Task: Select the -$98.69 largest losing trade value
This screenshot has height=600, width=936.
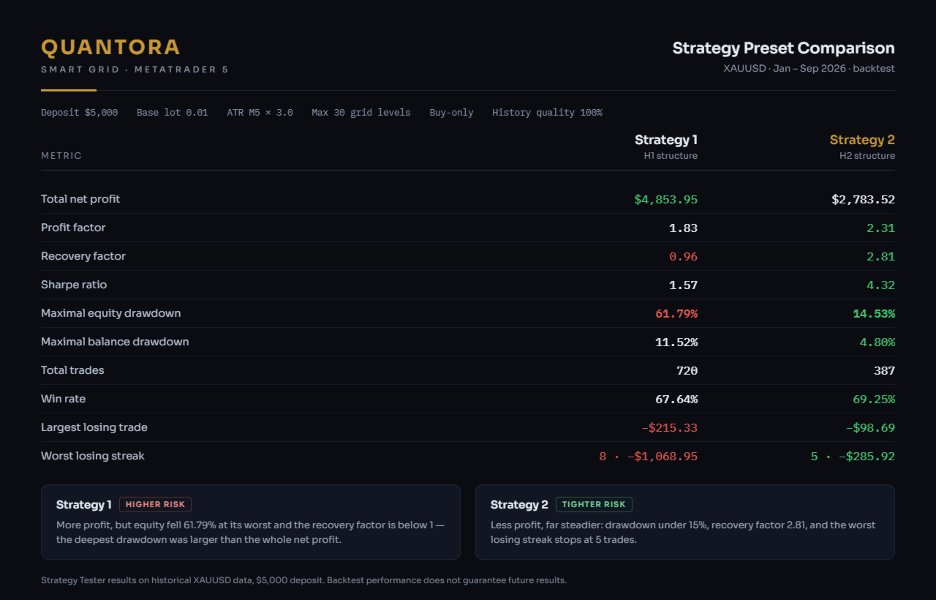Action: [x=870, y=428]
